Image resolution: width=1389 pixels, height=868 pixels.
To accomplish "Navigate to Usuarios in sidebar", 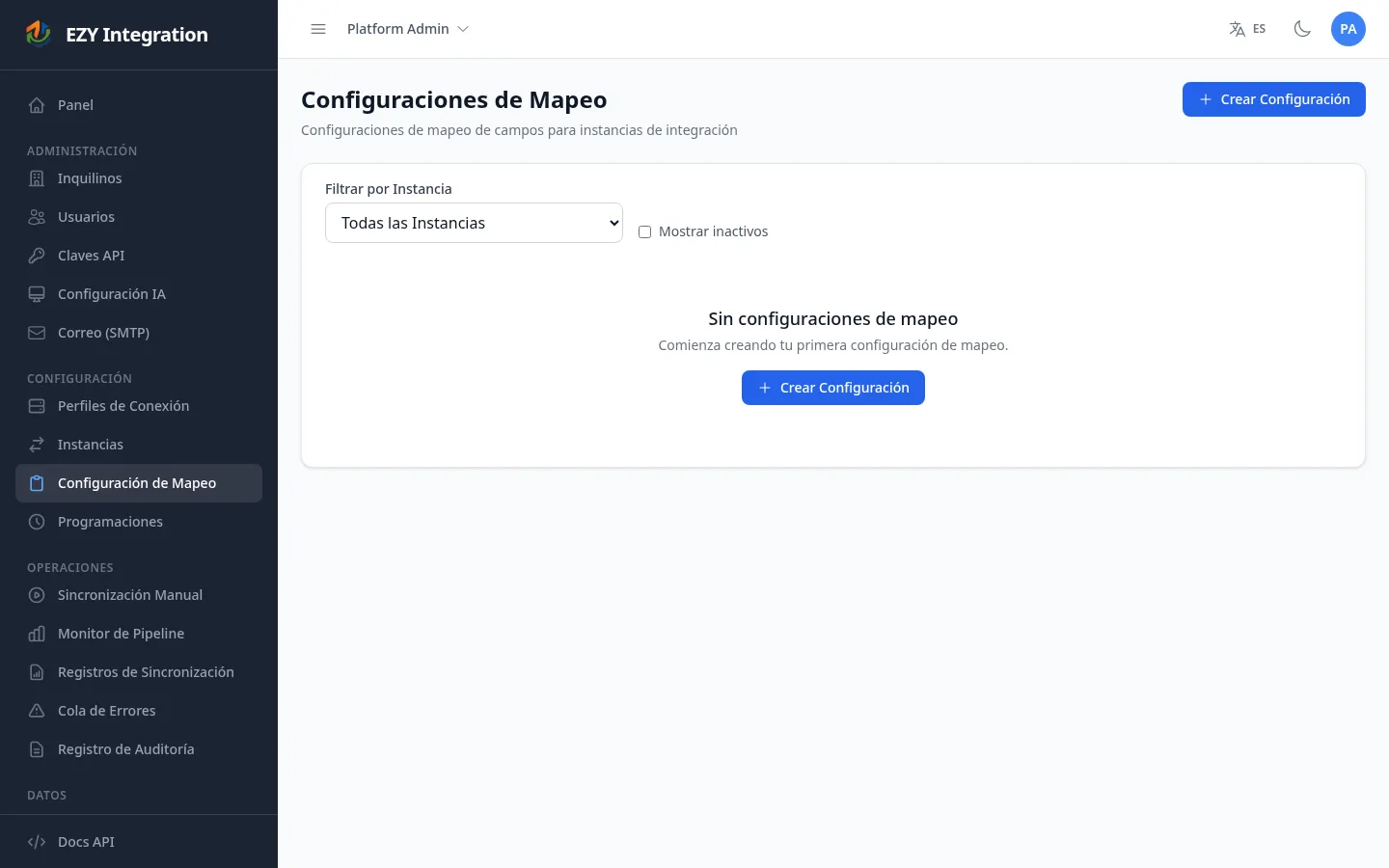I will (x=139, y=217).
